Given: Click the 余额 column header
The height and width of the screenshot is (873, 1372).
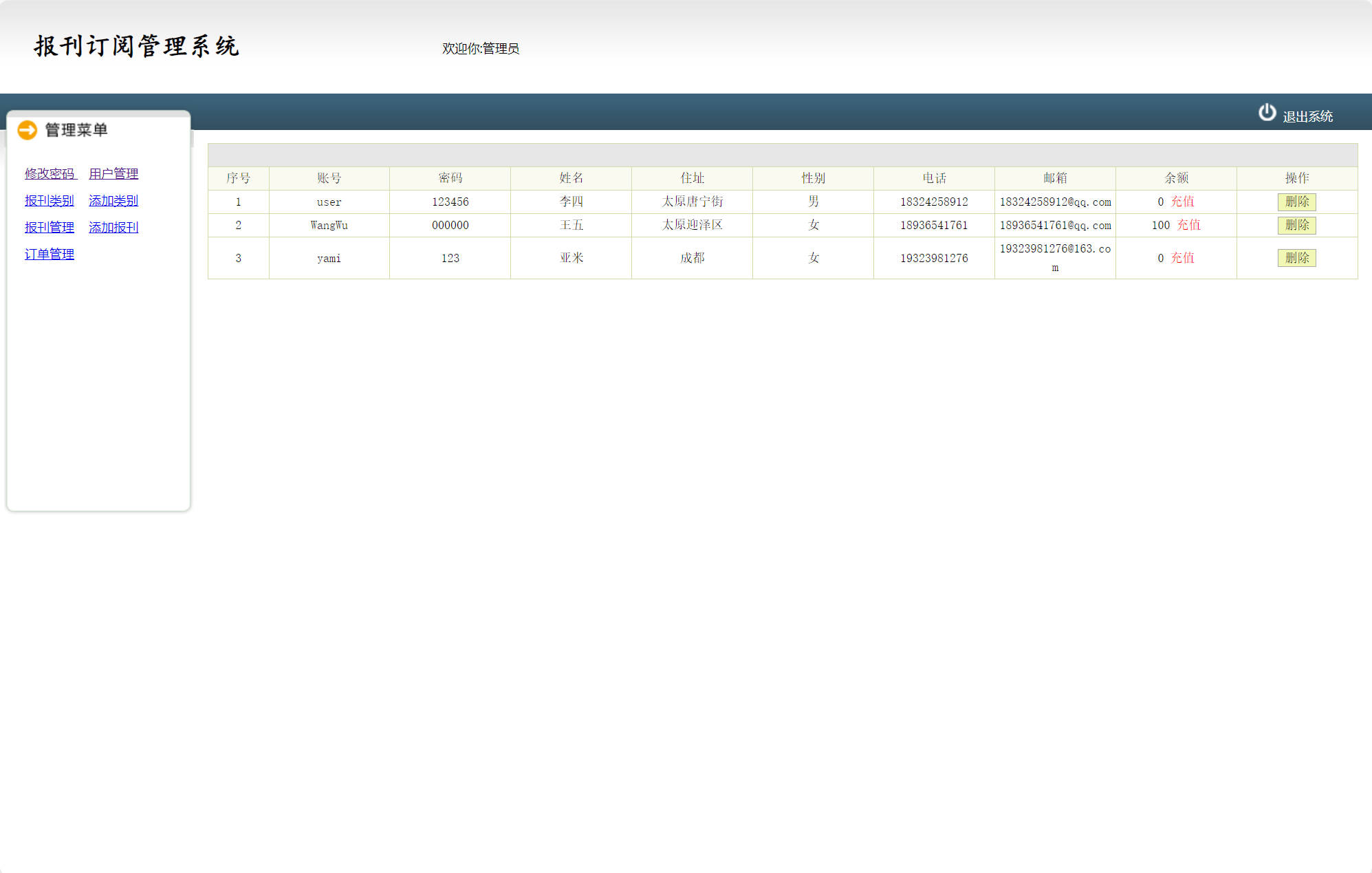Looking at the screenshot, I should (1176, 178).
